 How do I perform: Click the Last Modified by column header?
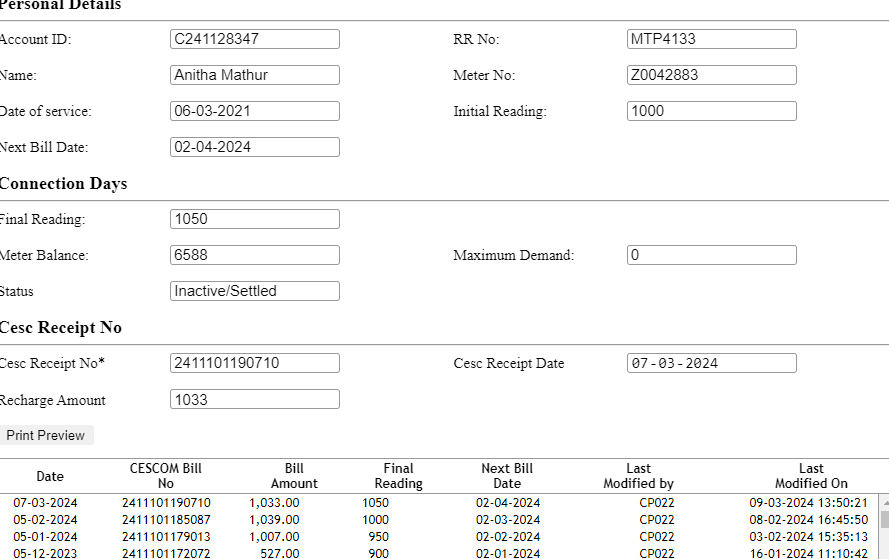pyautogui.click(x=638, y=476)
